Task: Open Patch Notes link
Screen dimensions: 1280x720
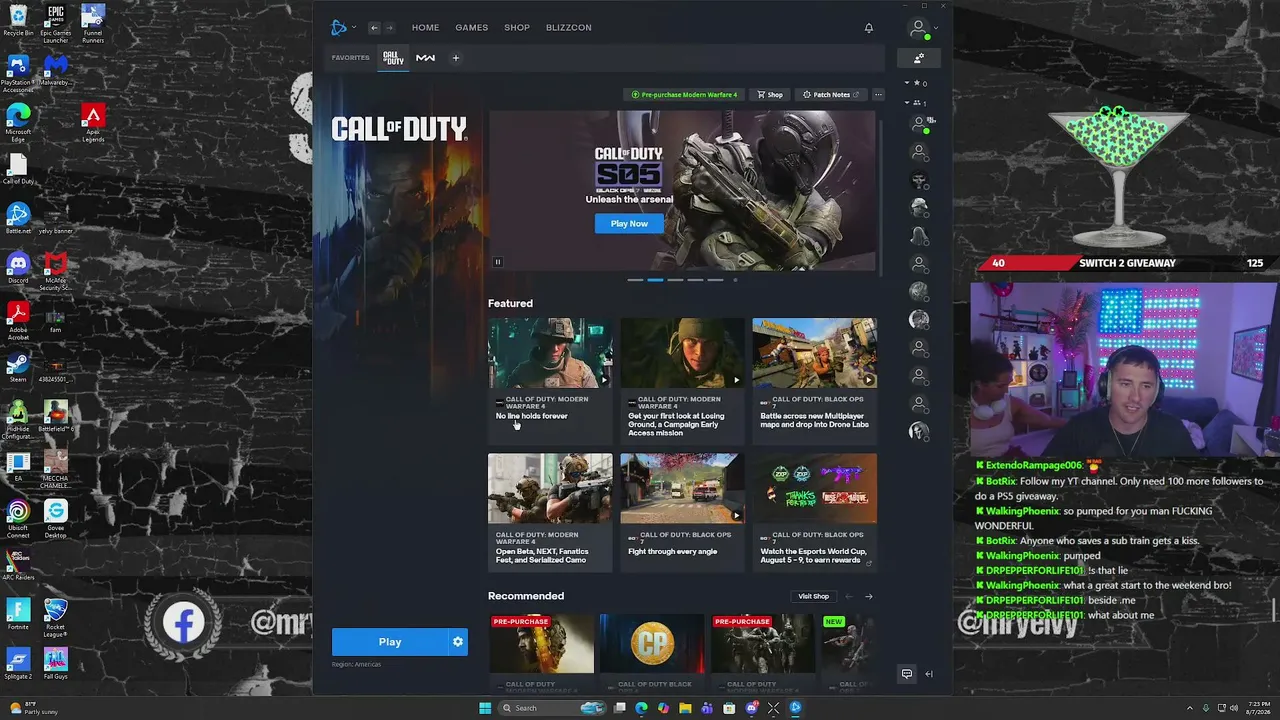Action: pos(831,95)
